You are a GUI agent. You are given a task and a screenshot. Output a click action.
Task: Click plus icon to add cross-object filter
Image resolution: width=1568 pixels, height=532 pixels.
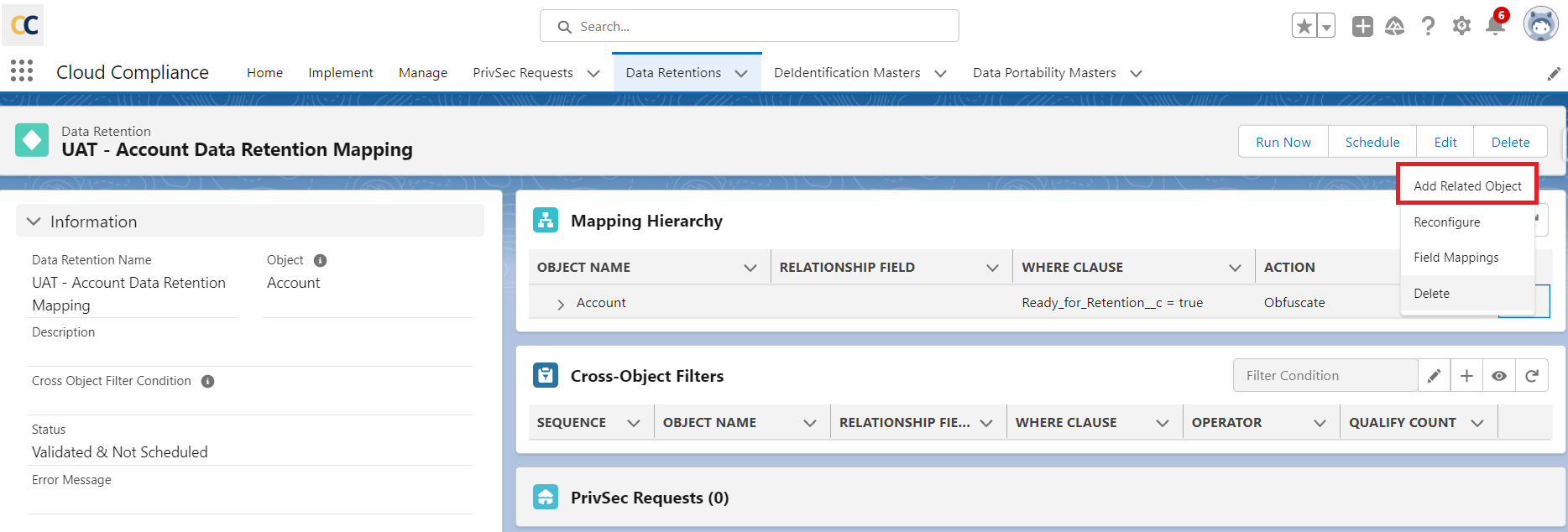coord(1466,376)
